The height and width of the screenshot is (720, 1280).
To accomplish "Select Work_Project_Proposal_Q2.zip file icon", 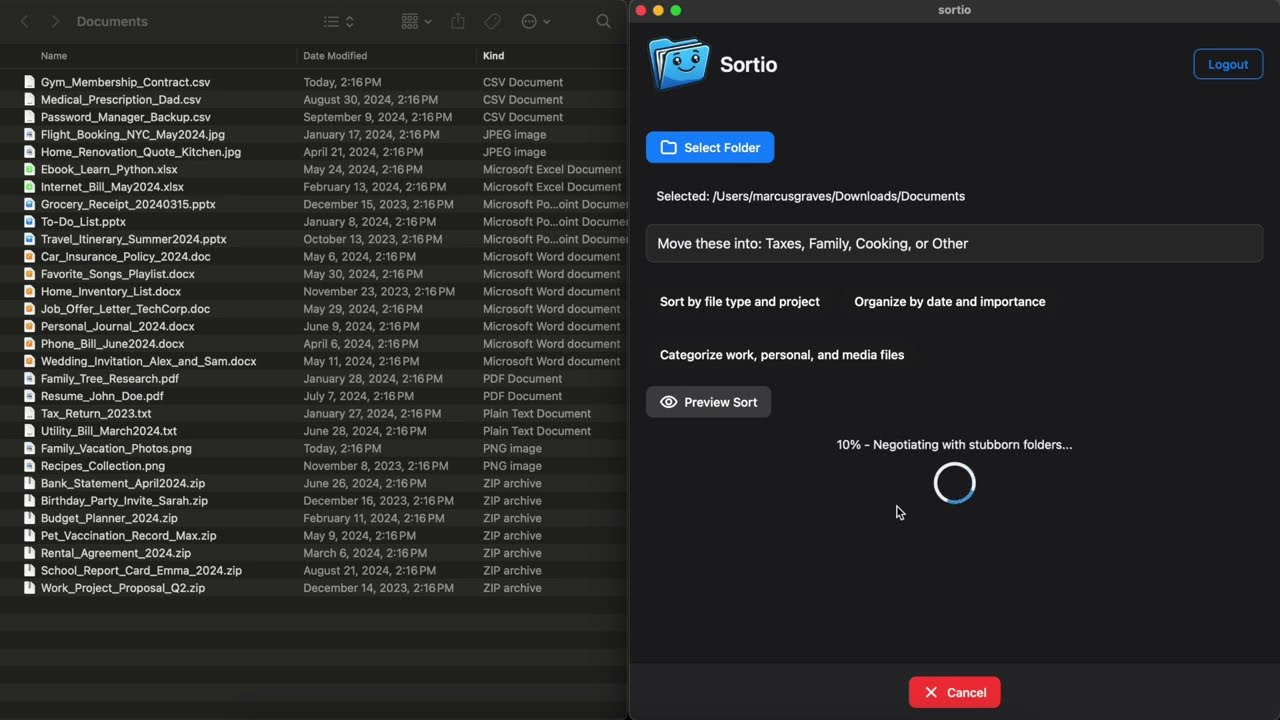I will pos(30,588).
